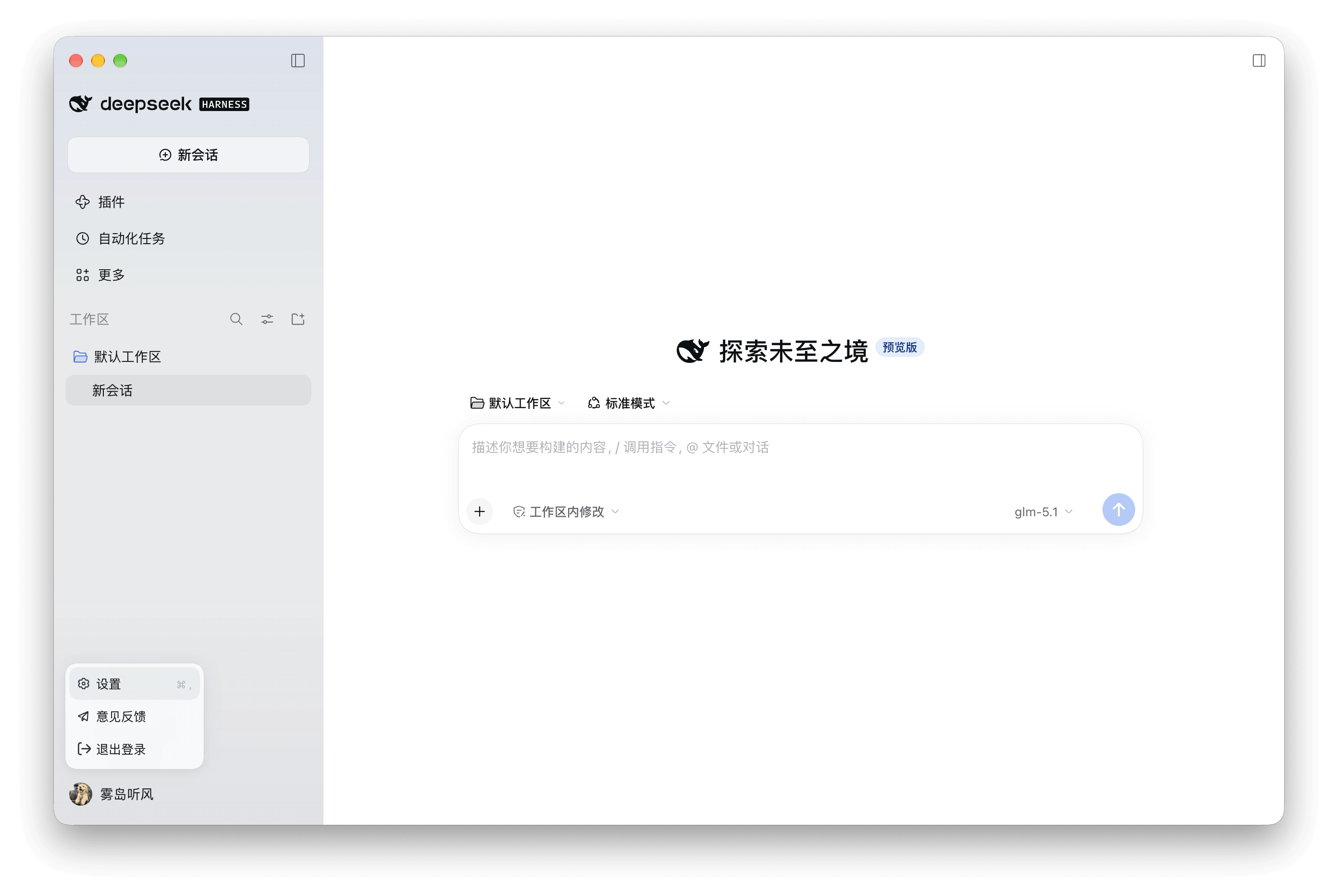Click the 预览版 preview badge
Image resolution: width=1338 pixels, height=896 pixels.
pos(900,348)
